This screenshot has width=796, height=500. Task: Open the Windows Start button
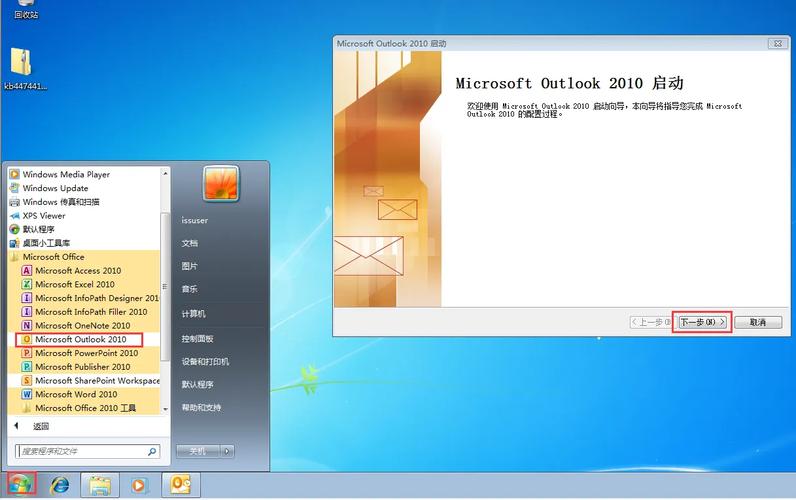point(21,485)
